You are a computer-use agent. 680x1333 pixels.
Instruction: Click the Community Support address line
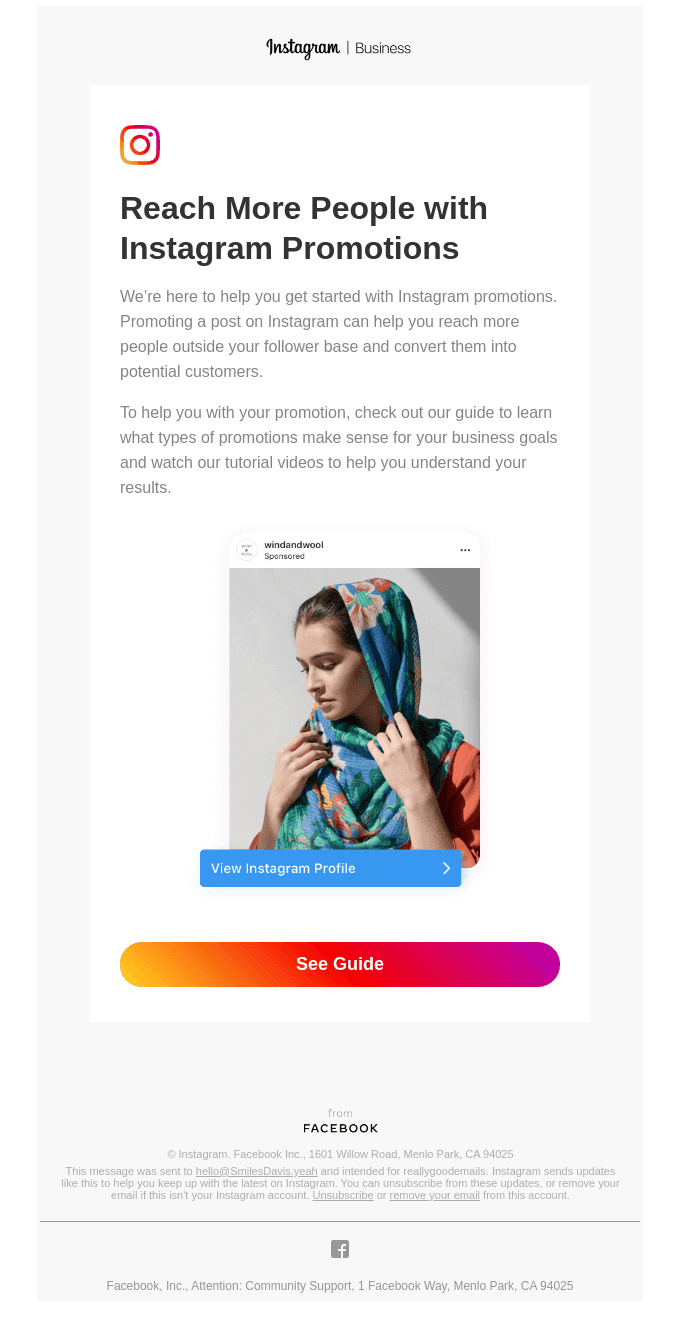tap(340, 1286)
